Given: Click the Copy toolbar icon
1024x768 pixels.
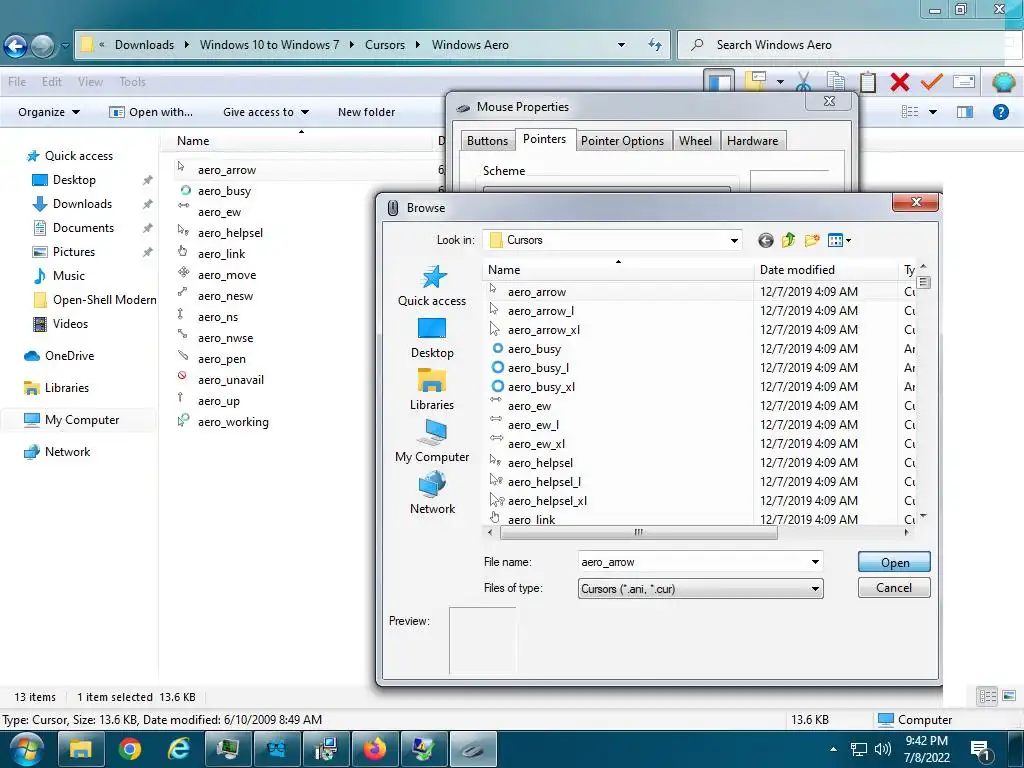Looking at the screenshot, I should (x=836, y=82).
